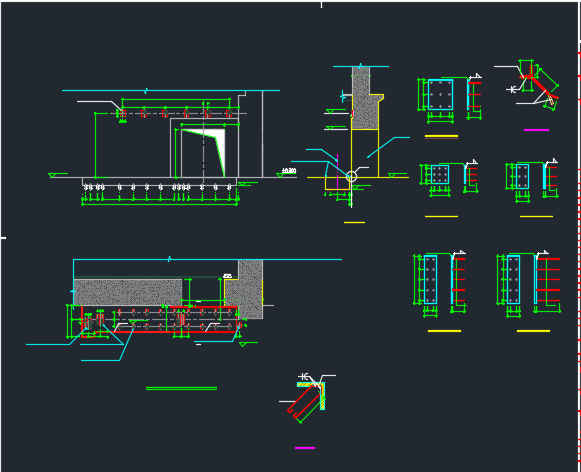Select the double green title underline below the plan
The image size is (581, 472).
(x=182, y=388)
